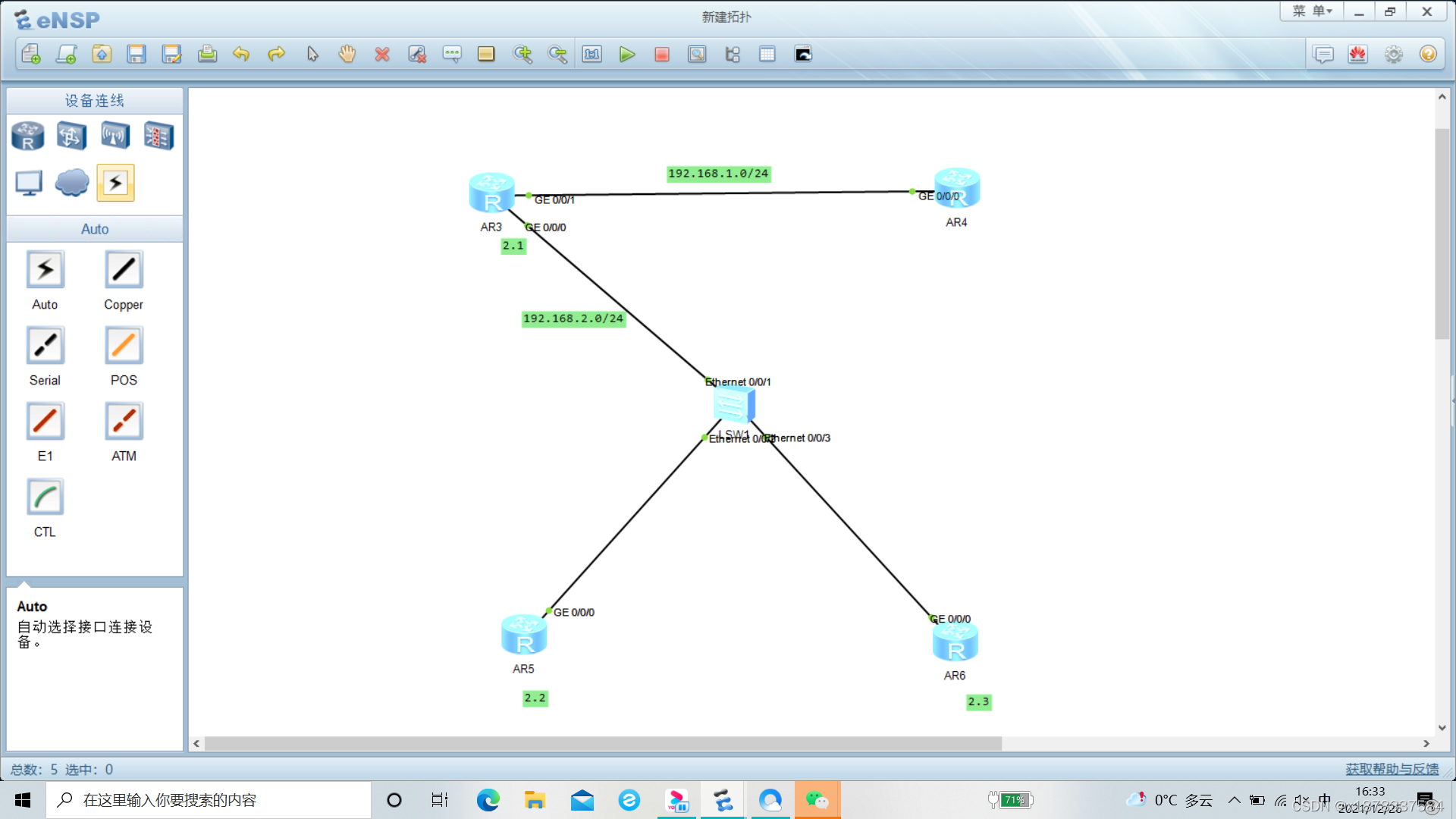Click the scroll-down arrow of the canvas
This screenshot has height=819, width=1456.
click(1442, 728)
